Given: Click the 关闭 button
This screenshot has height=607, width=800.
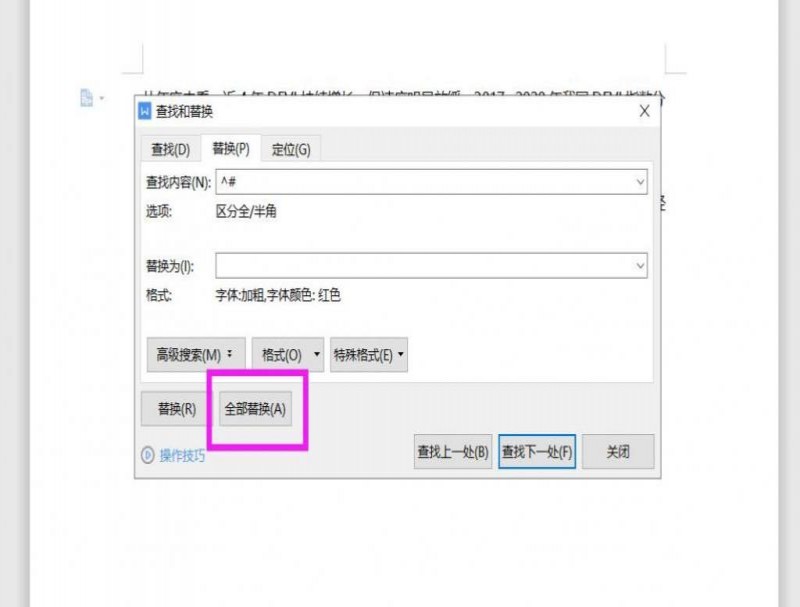Looking at the screenshot, I should (618, 451).
